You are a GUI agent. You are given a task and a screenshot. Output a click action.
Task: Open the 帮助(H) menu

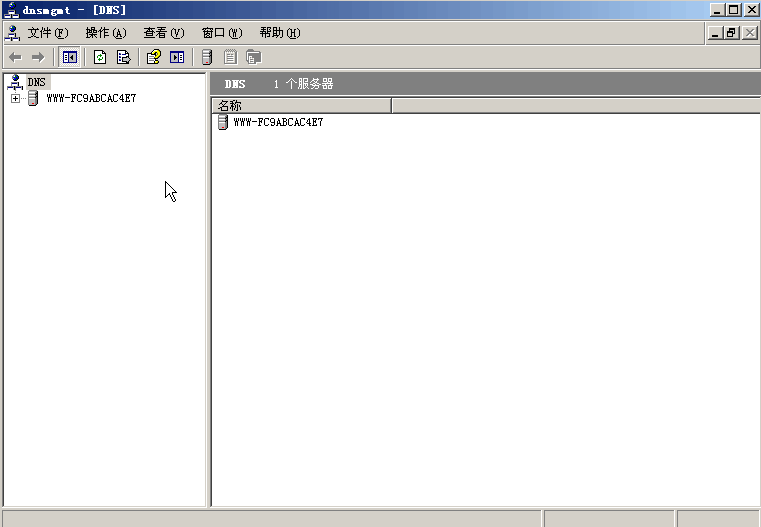[280, 33]
